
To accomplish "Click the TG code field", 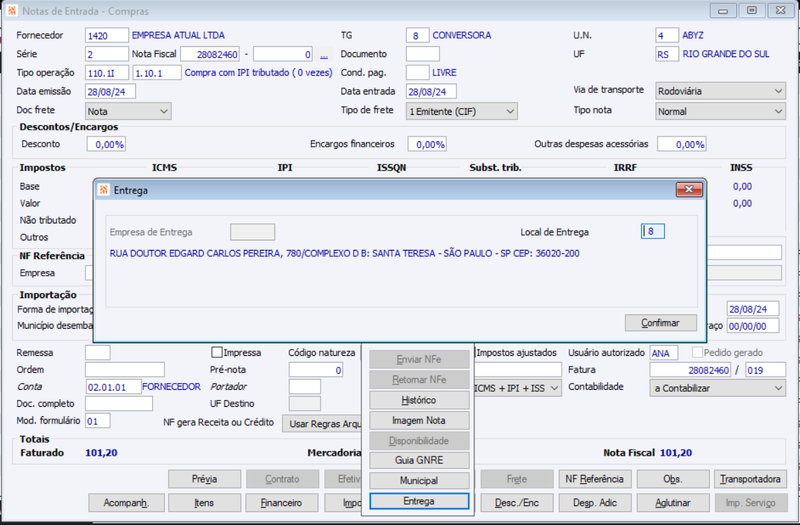I will point(417,35).
